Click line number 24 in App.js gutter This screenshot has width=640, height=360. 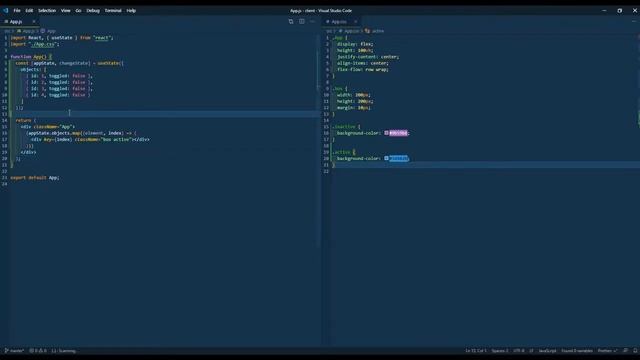[4, 184]
